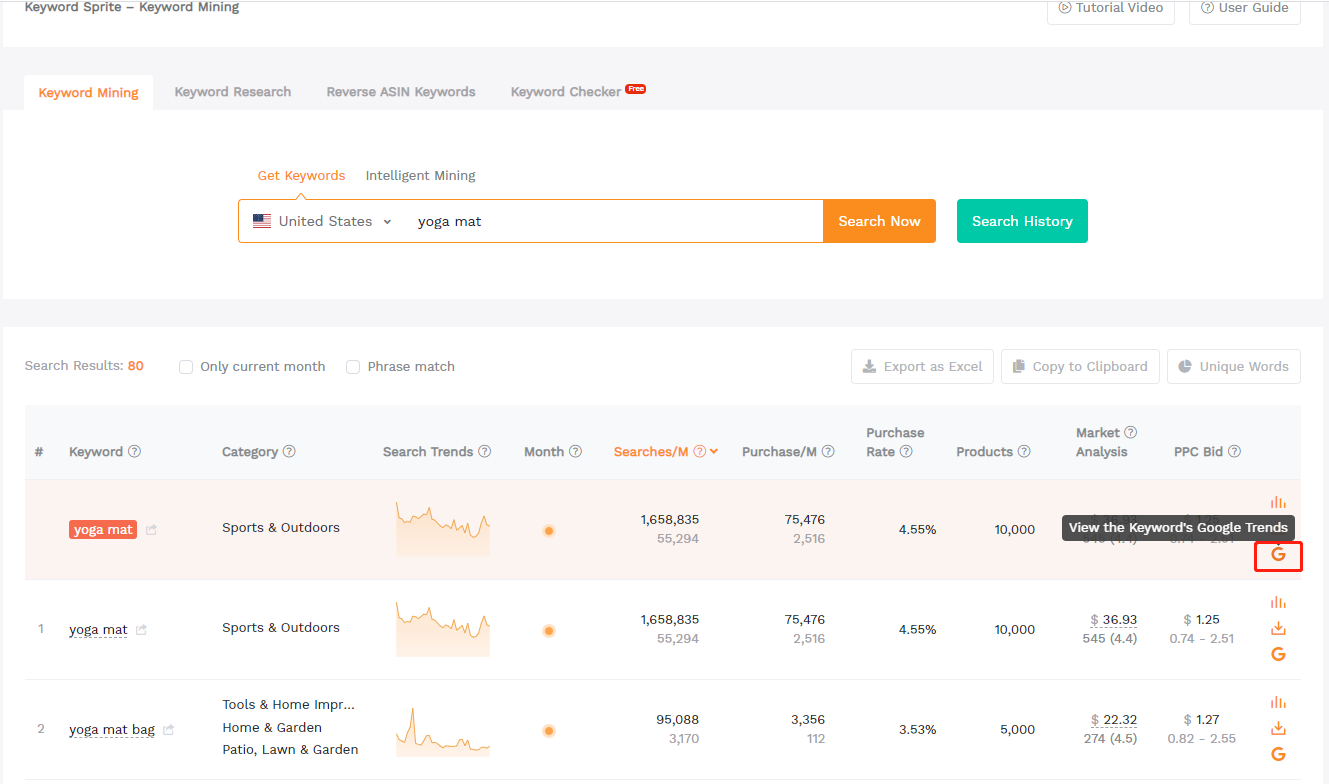
Task: Open Google Trends for highlighted yoga mat row
Action: click(x=1278, y=554)
